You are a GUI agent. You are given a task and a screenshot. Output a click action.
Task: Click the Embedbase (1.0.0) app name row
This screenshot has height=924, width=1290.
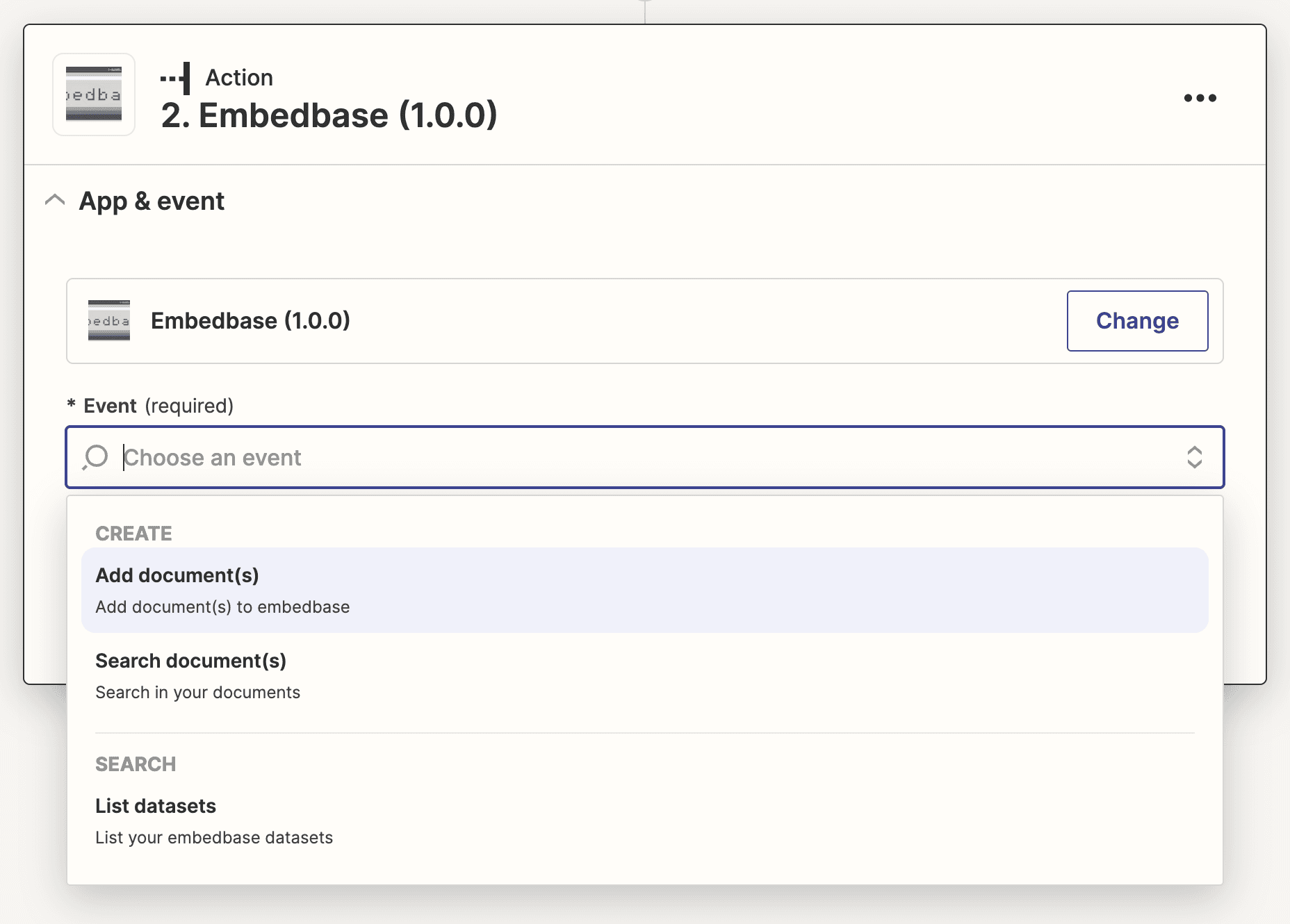(644, 321)
